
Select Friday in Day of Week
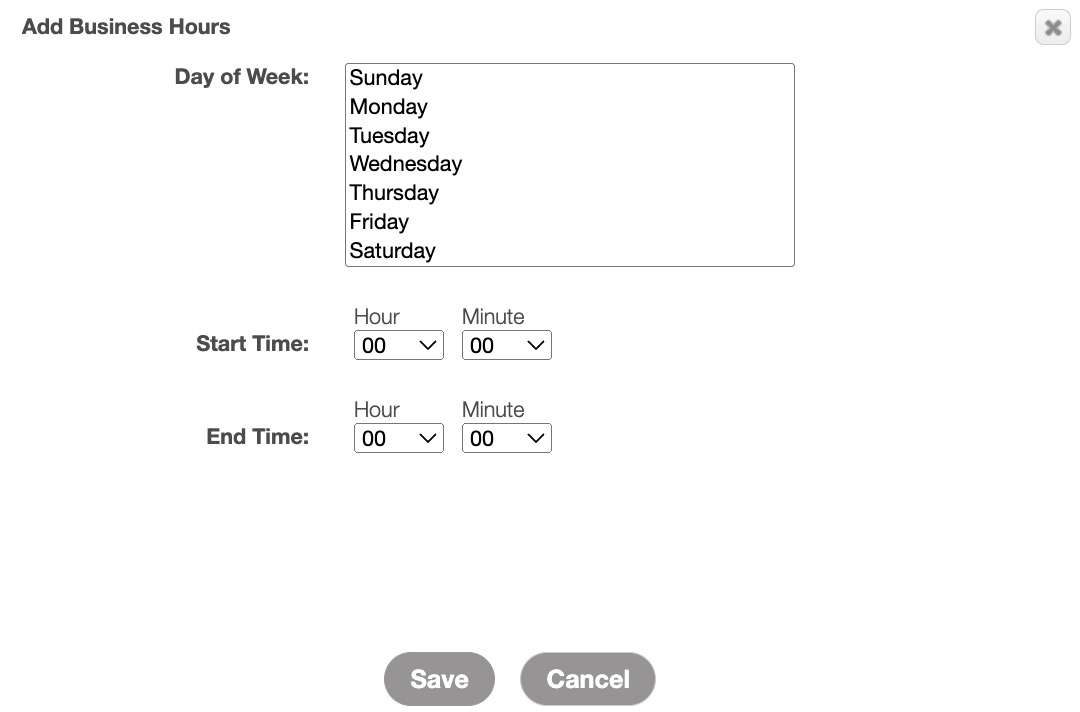click(x=379, y=222)
